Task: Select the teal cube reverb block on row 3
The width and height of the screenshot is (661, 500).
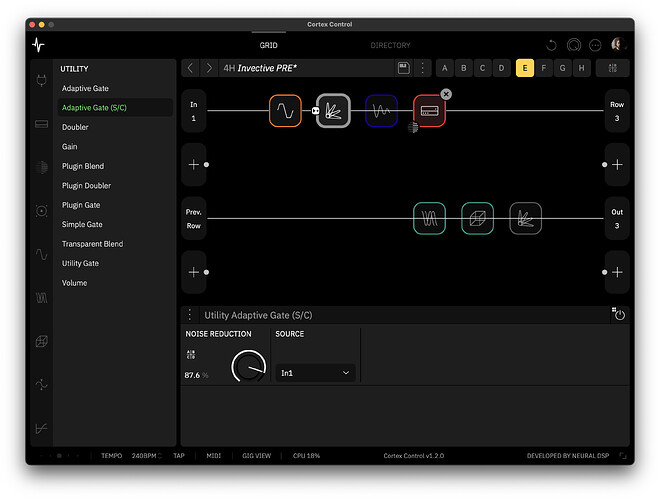Action: (x=477, y=218)
